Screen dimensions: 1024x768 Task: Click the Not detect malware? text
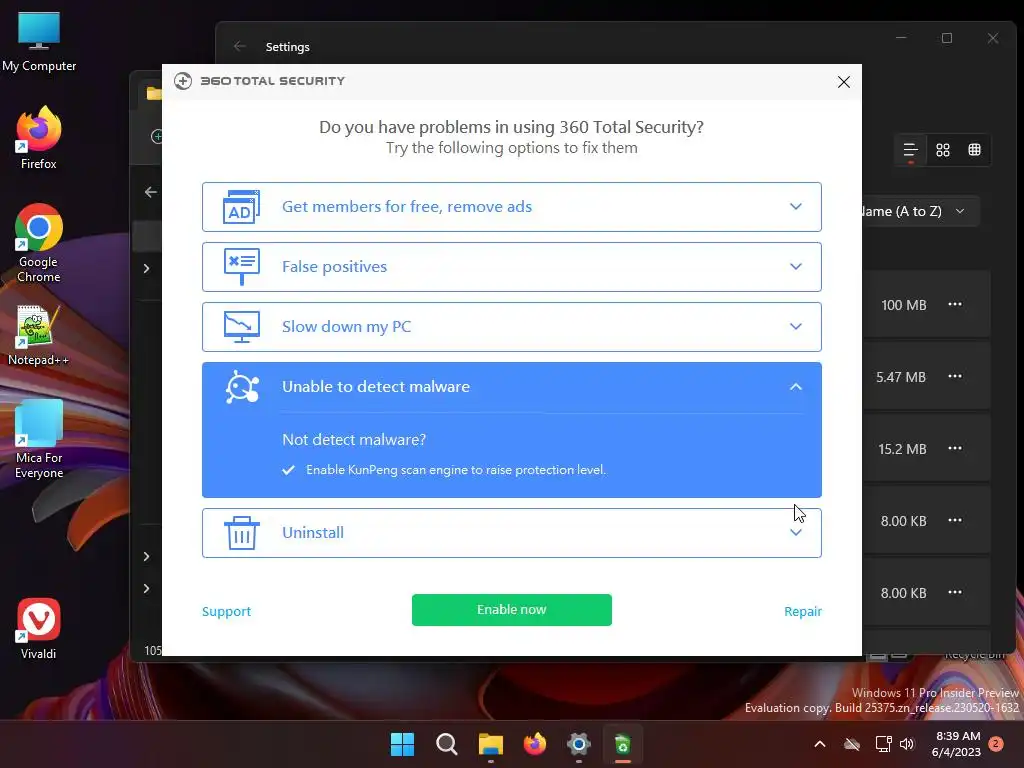tap(354, 440)
